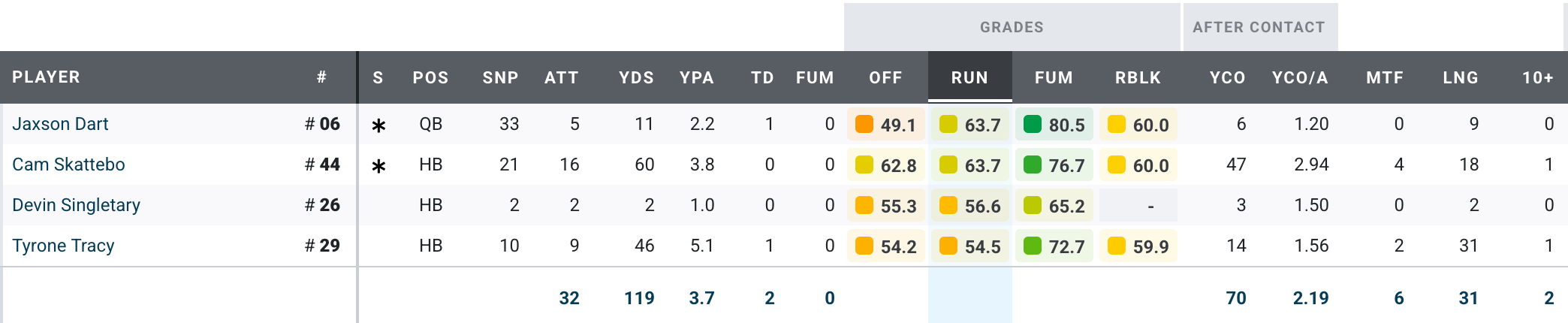Sort table by YDS column header

coord(636,77)
